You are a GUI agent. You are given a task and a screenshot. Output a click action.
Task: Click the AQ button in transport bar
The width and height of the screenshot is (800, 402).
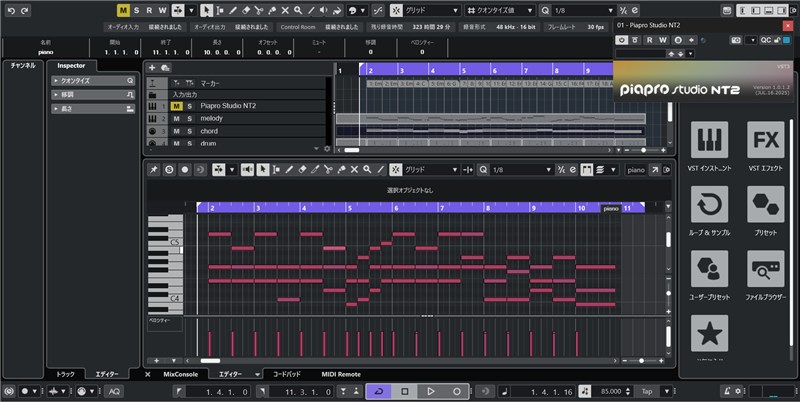114,391
